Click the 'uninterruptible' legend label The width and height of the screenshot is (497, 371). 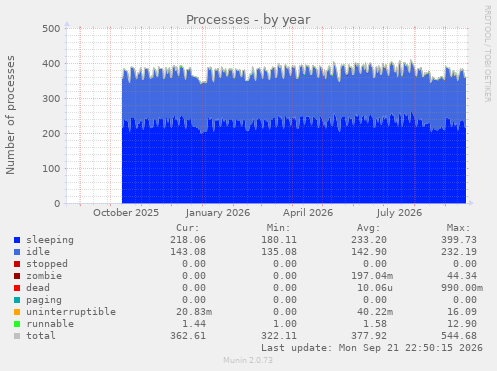[71, 312]
